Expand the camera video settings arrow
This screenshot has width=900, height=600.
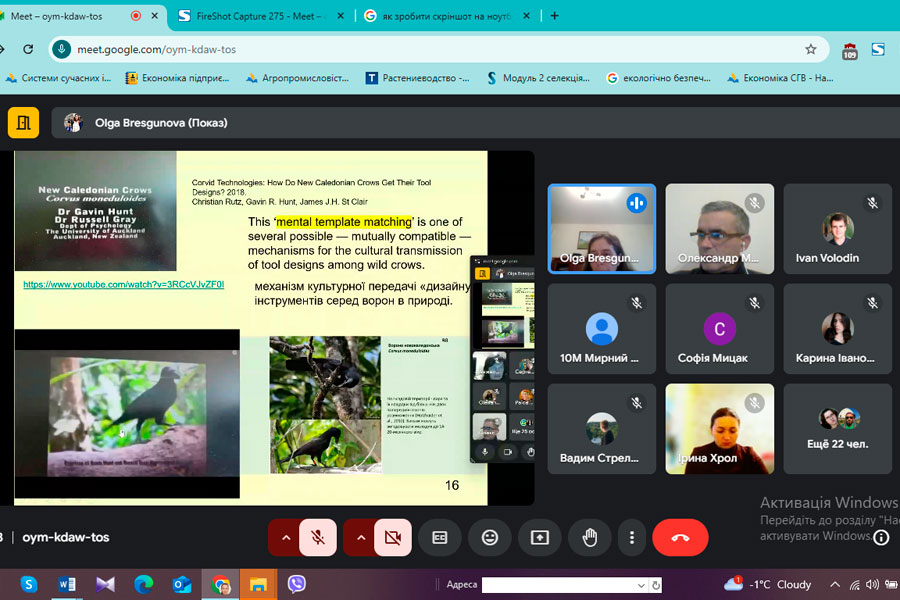pos(359,537)
